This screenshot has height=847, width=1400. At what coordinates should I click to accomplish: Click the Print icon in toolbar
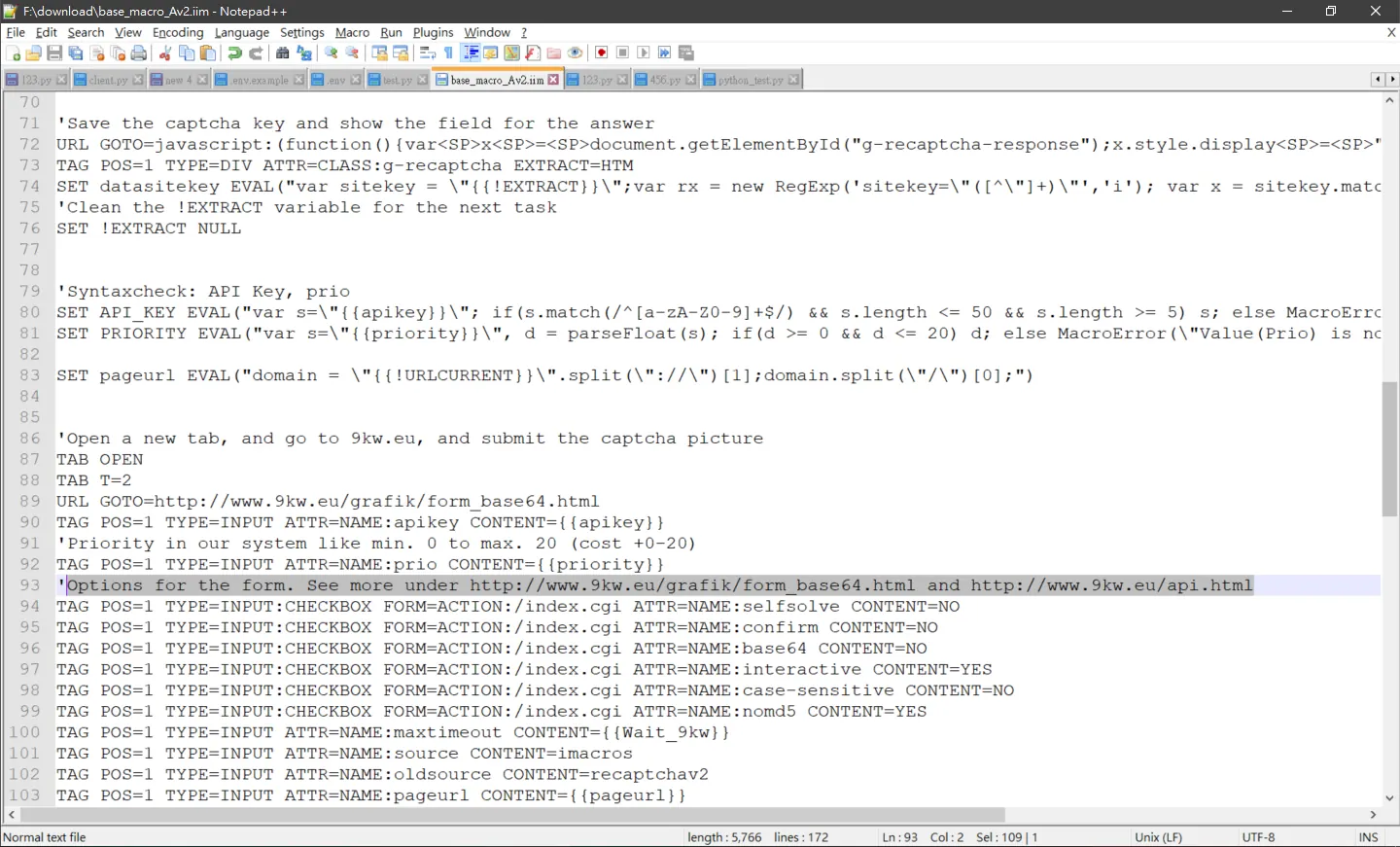click(139, 53)
